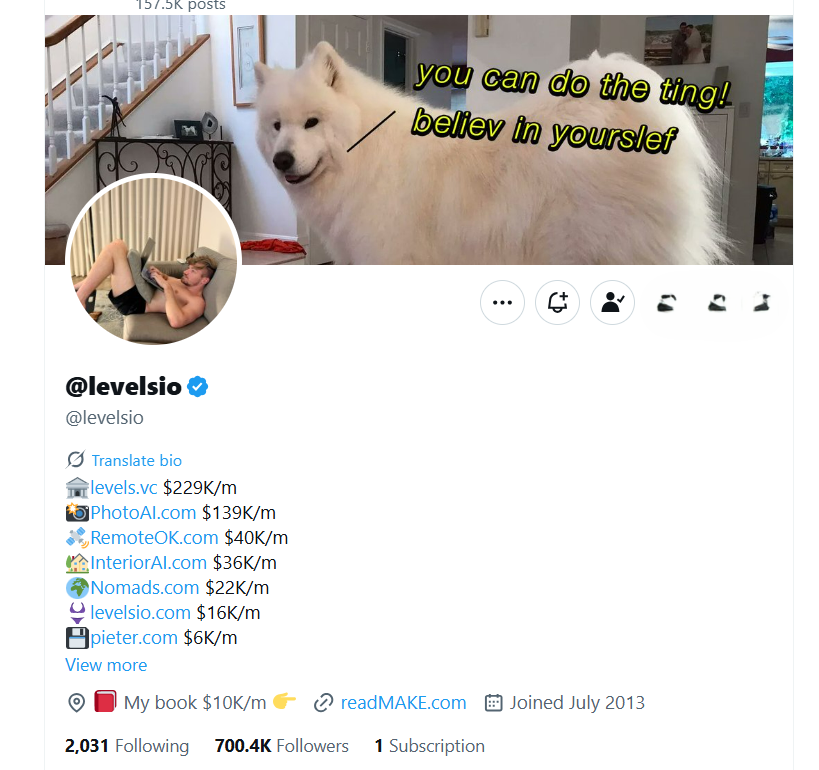The image size is (819, 770).
Task: Visit Nomads.com link
Action: click(x=145, y=588)
